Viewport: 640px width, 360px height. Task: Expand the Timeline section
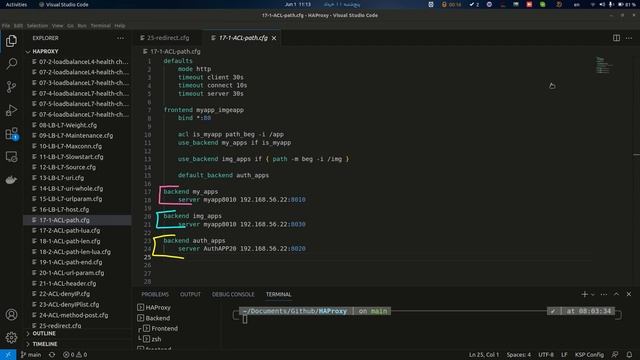click(44, 344)
